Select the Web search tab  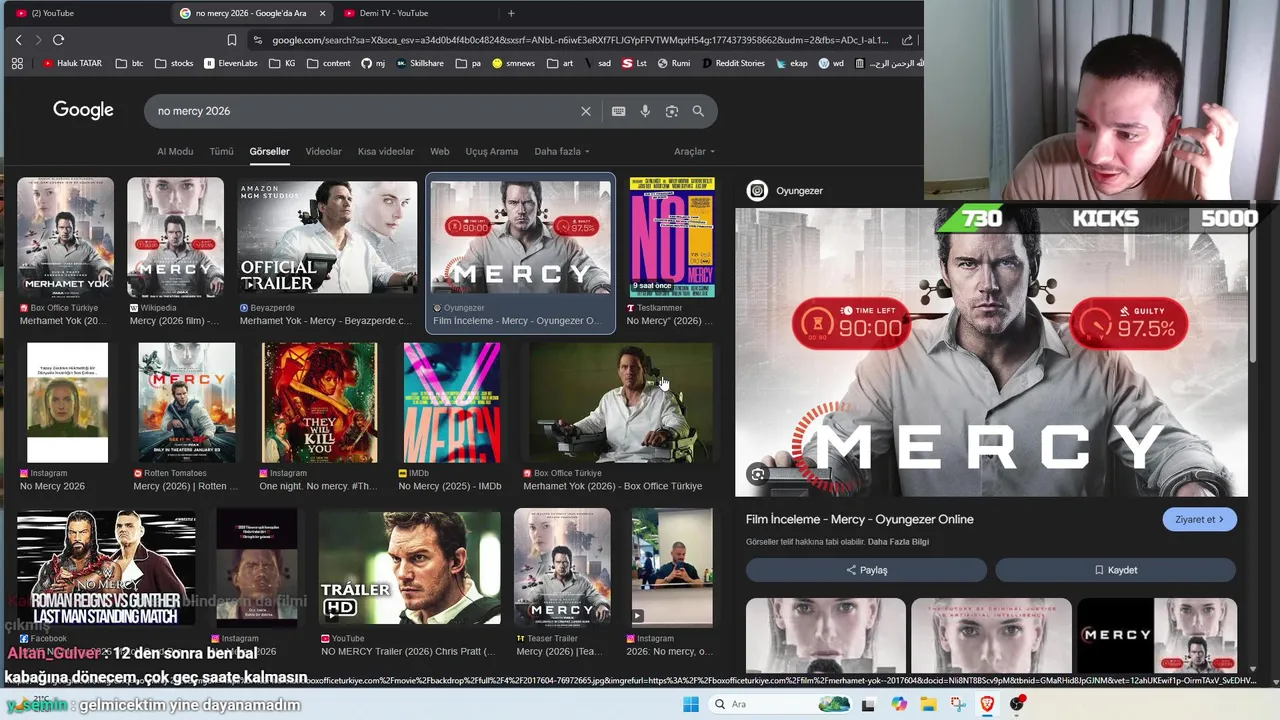click(x=440, y=151)
